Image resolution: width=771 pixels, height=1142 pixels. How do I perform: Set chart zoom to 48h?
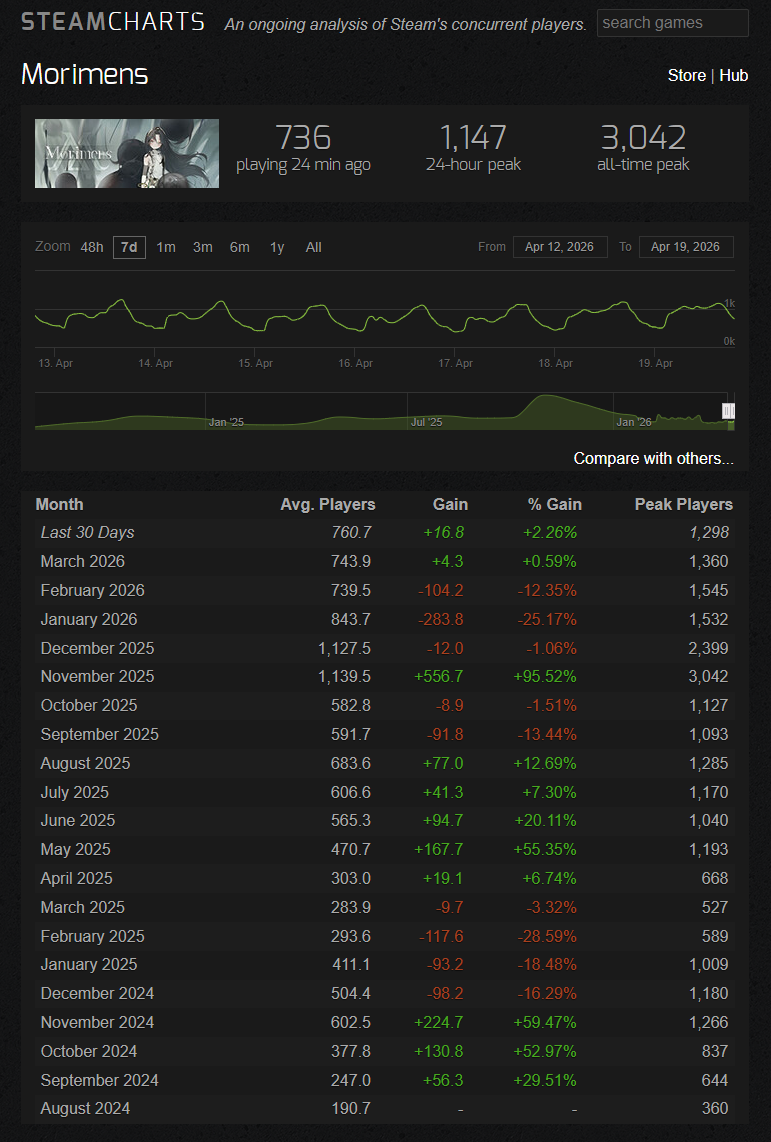(92, 247)
